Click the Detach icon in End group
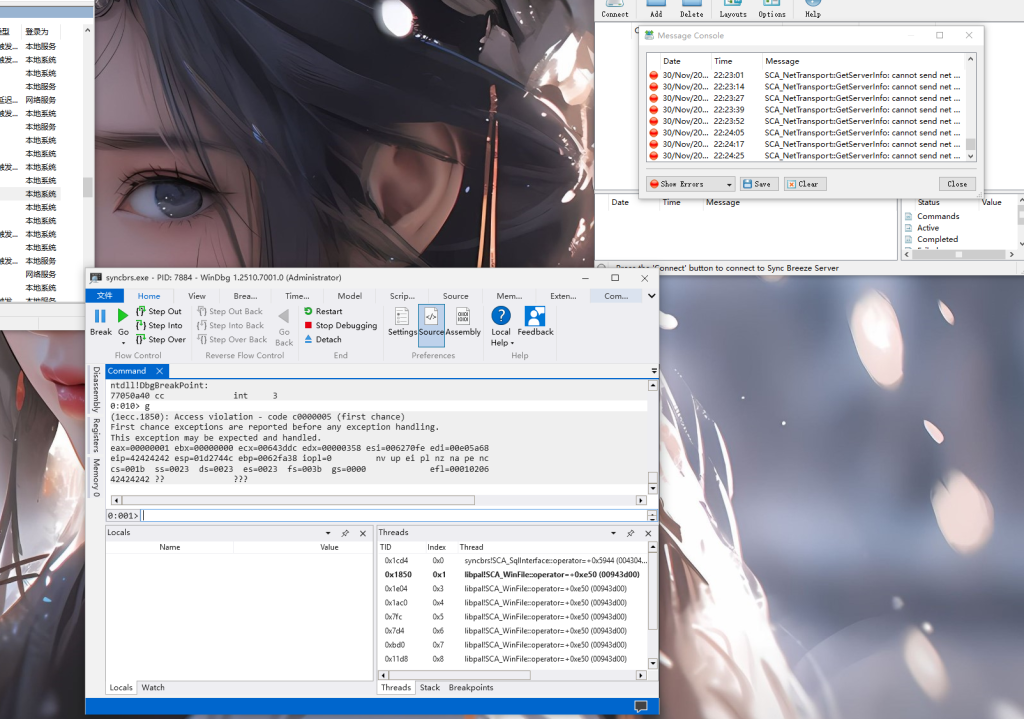The image size is (1024, 719). pyautogui.click(x=309, y=339)
